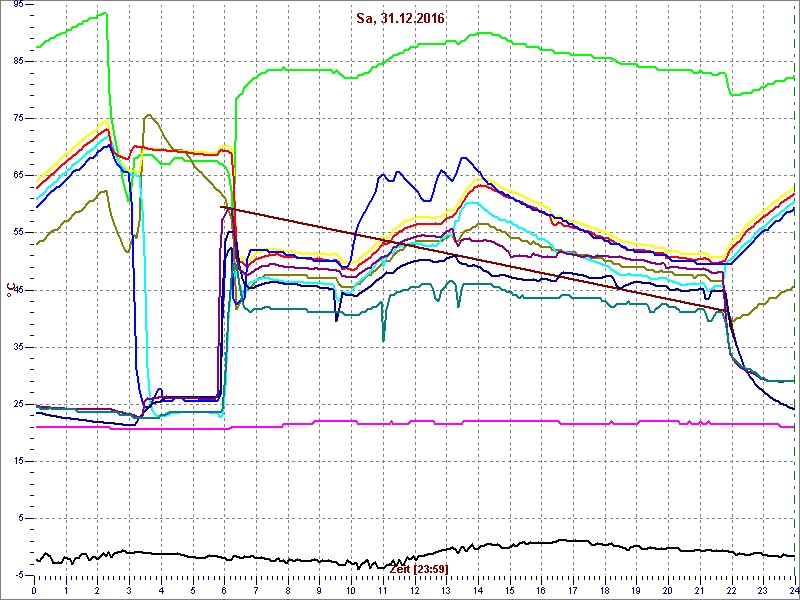
Task: Click hour 20 on the time axis
Action: tap(668, 590)
